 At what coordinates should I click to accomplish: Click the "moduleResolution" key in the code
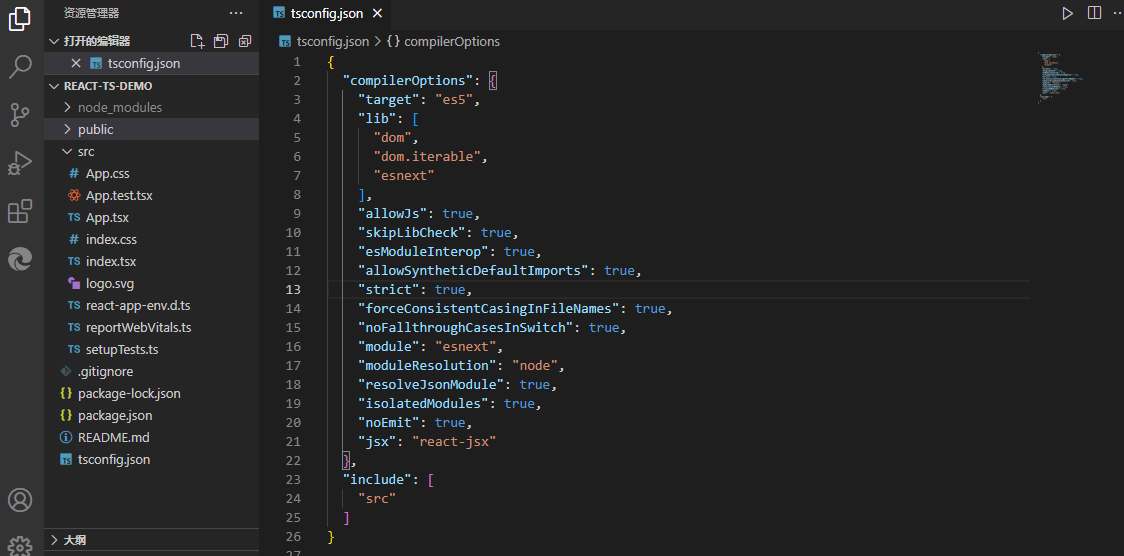click(x=428, y=365)
